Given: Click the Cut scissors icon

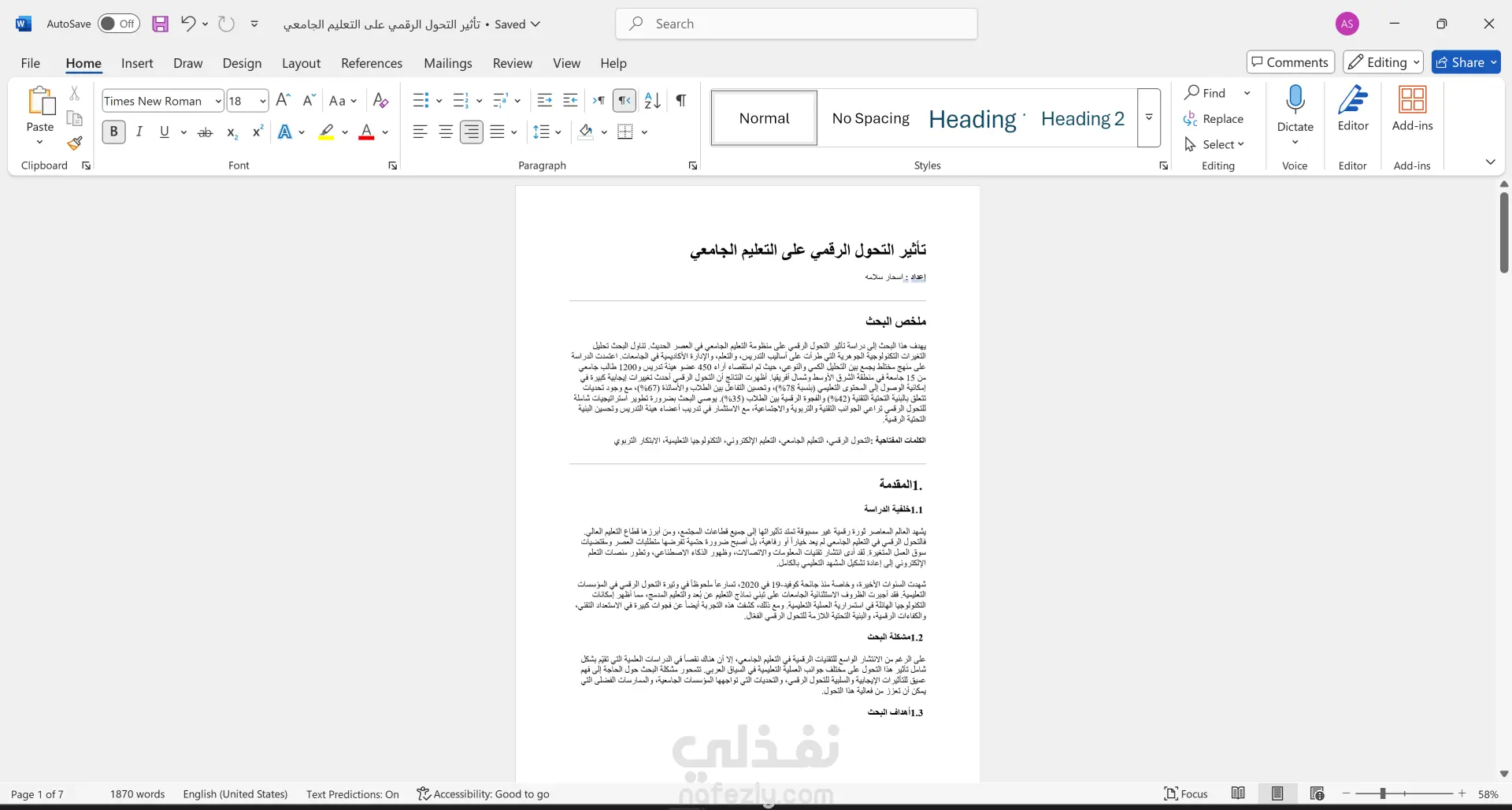Looking at the screenshot, I should pyautogui.click(x=75, y=93).
